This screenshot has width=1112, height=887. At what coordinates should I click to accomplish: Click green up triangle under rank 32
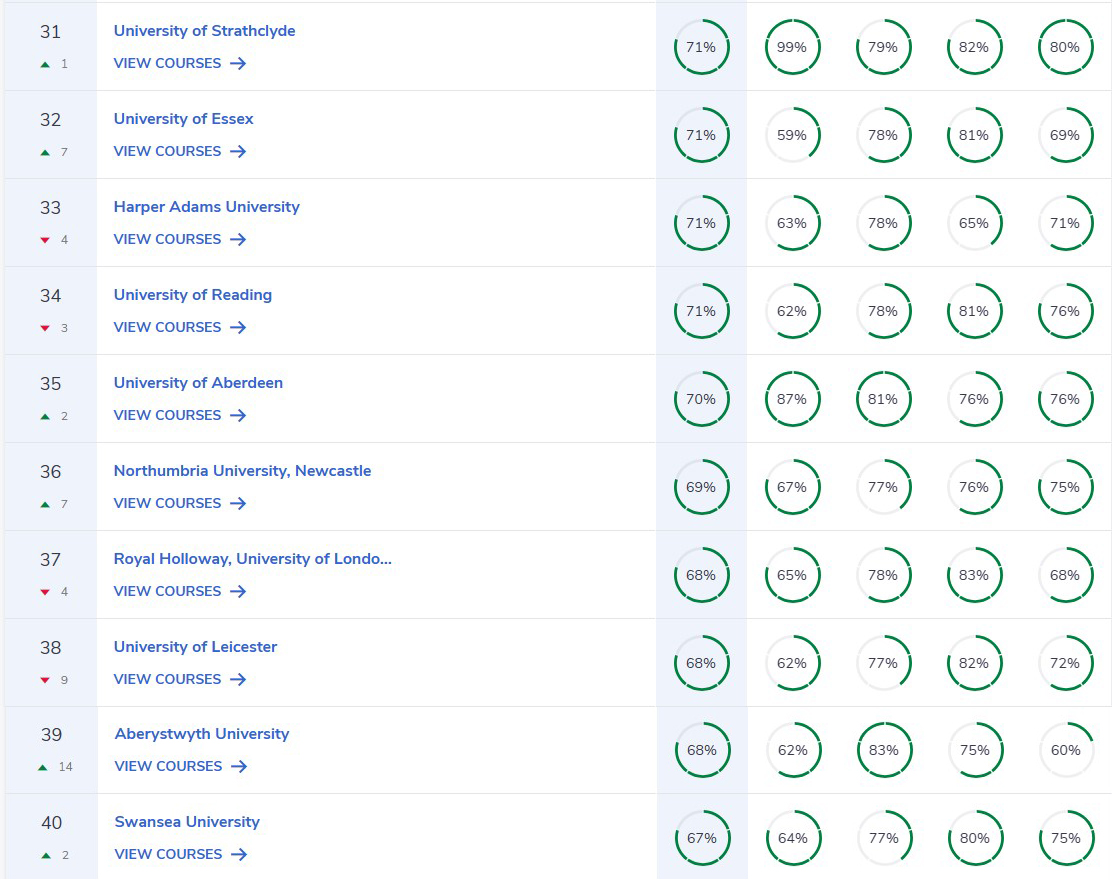point(45,153)
